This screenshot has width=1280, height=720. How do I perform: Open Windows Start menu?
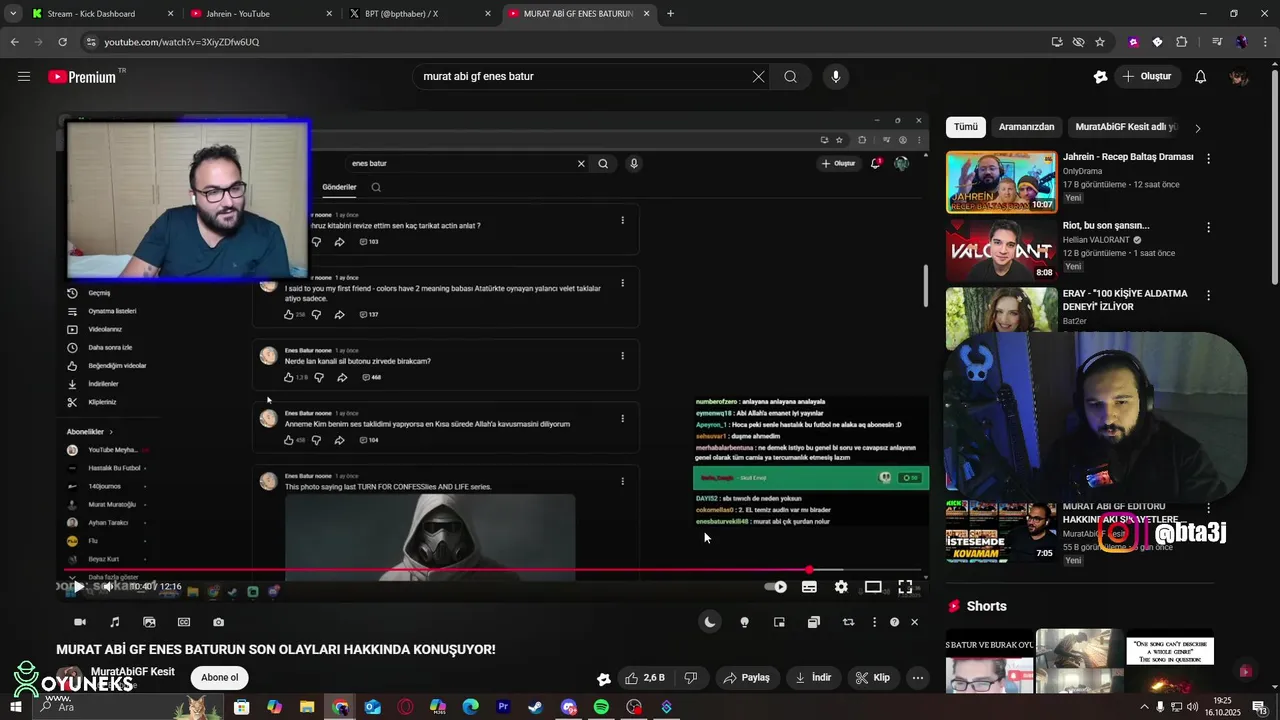pos(15,707)
